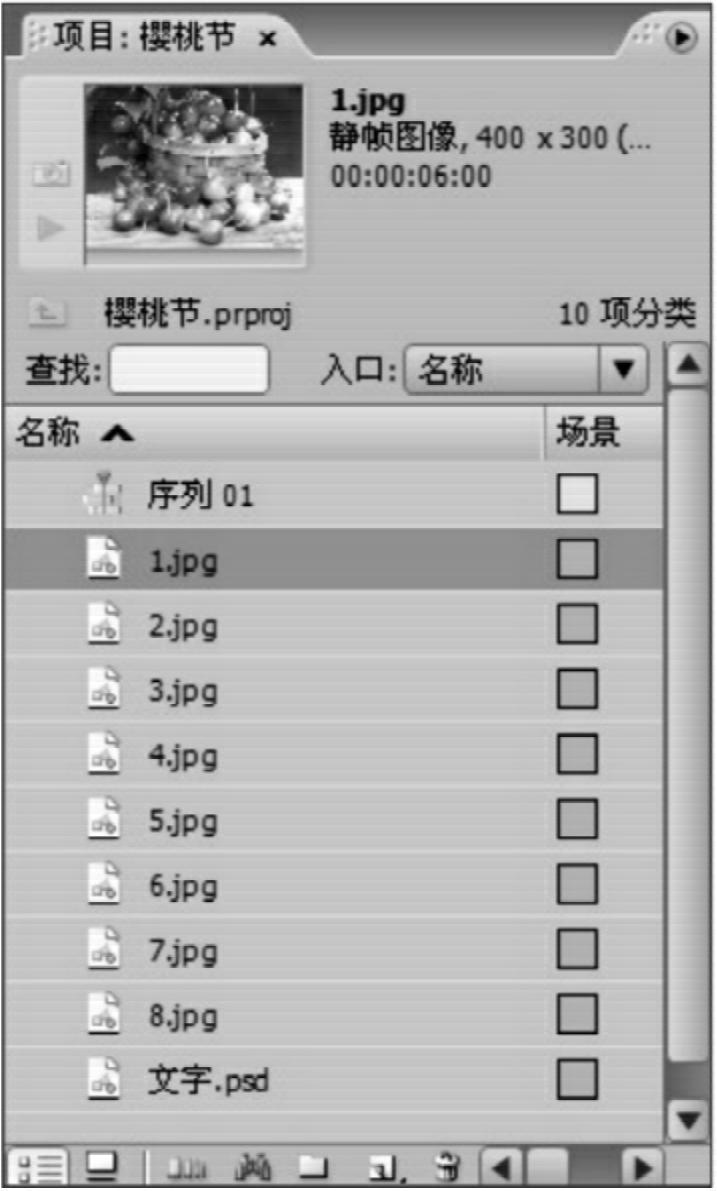The width and height of the screenshot is (717, 1191).
Task: Click the vertical scrollbar down arrow
Action: click(688, 1120)
